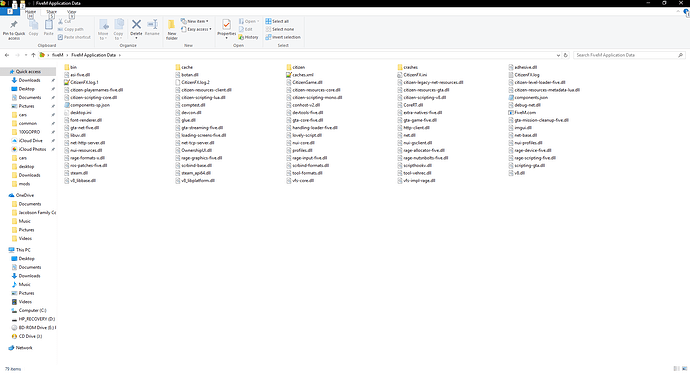Switch to the Share ribbon tab

pyautogui.click(x=51, y=11)
